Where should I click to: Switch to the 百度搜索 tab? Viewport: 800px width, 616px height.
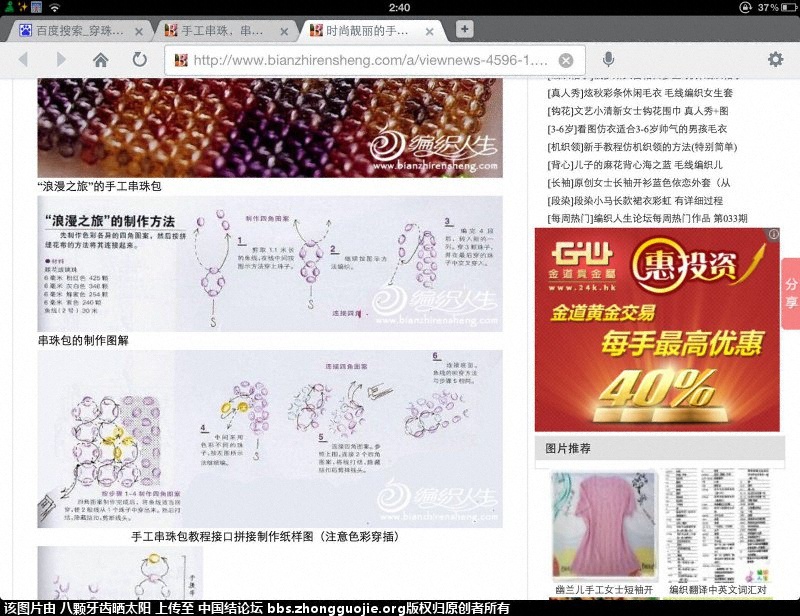click(x=80, y=30)
